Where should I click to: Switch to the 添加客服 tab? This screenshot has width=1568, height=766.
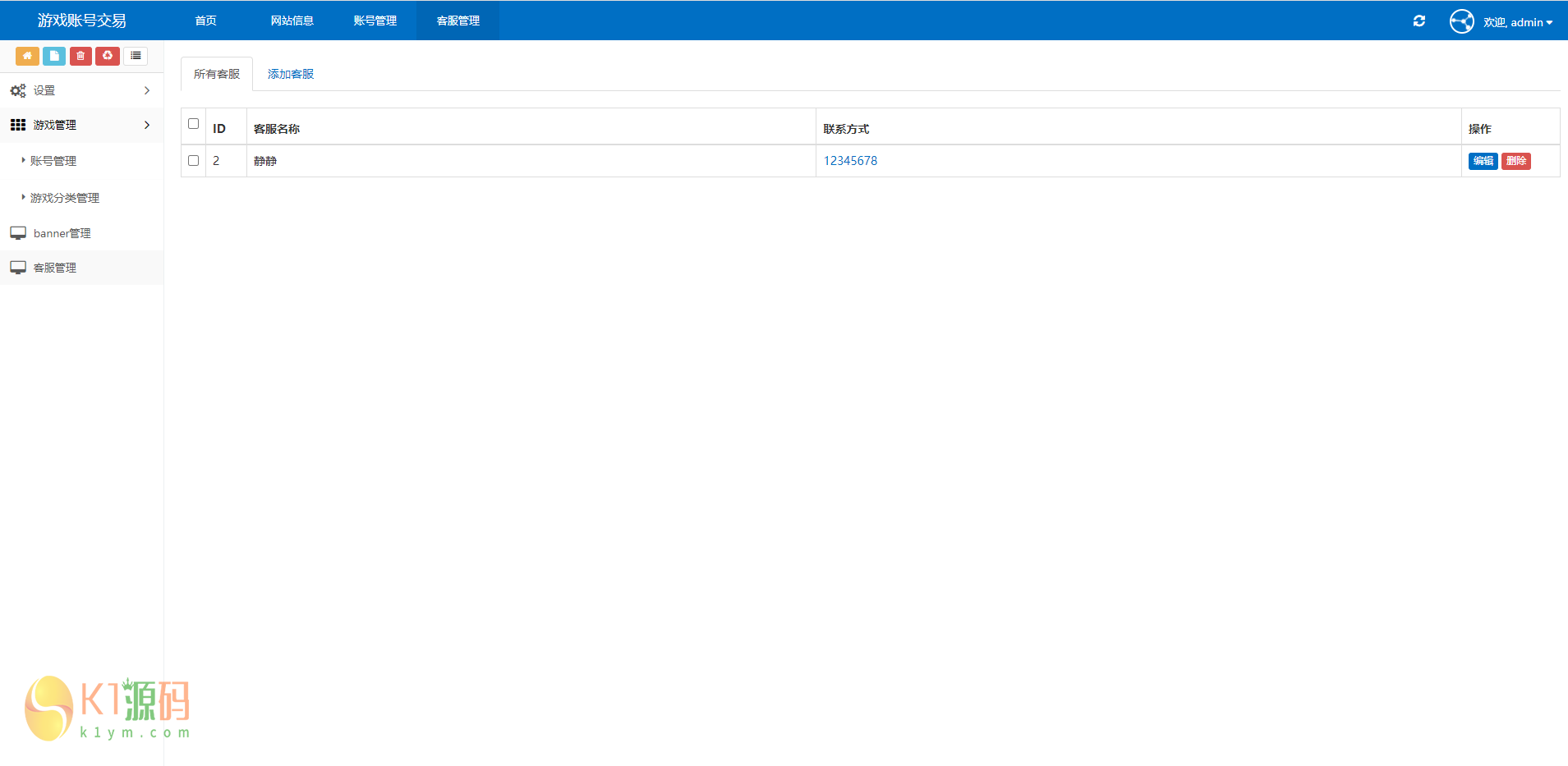(x=291, y=74)
